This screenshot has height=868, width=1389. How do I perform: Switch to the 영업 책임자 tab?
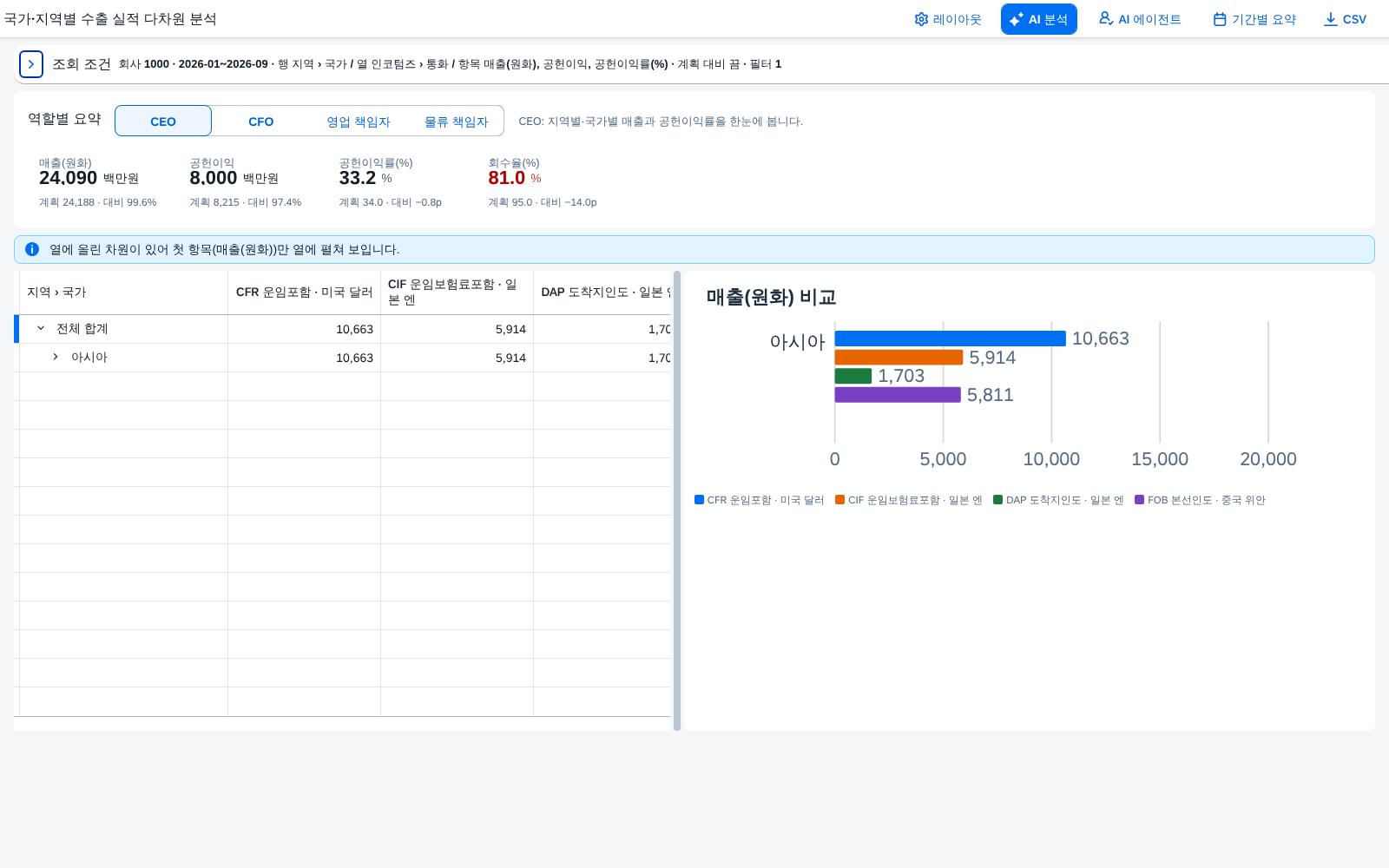point(359,121)
